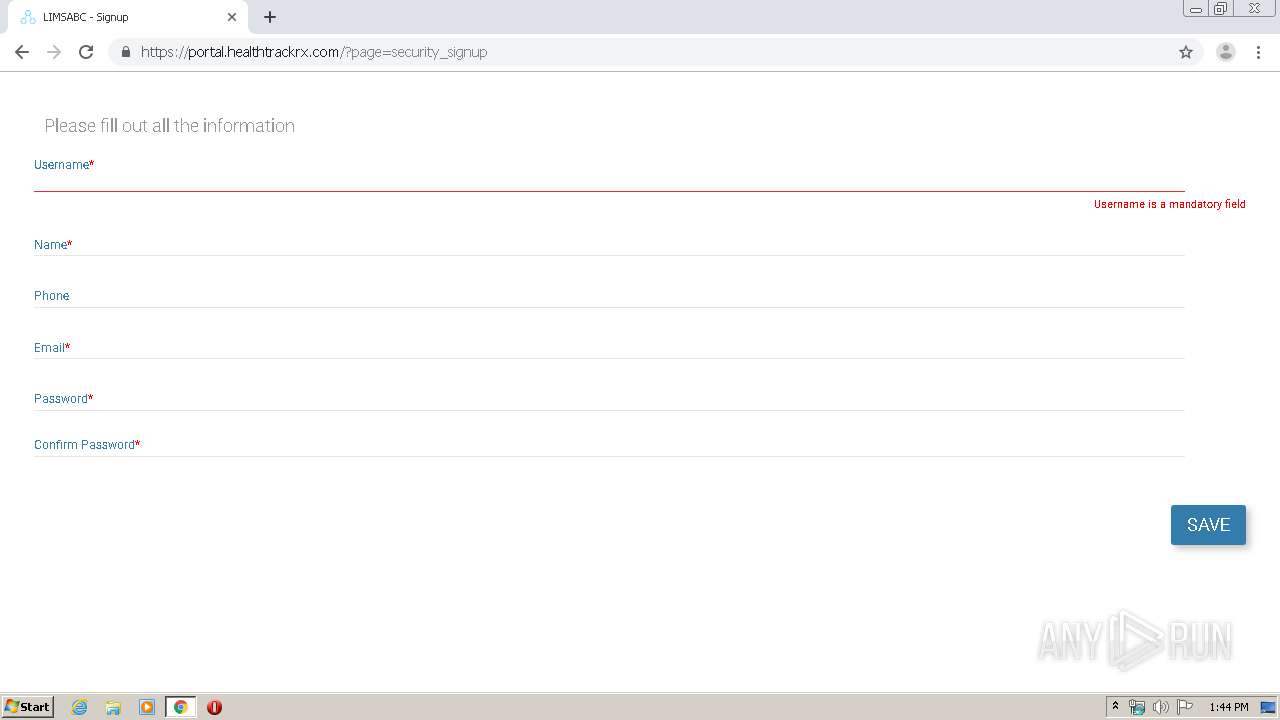This screenshot has width=1280, height=720.
Task: Reload the signup page
Action: tap(86, 52)
